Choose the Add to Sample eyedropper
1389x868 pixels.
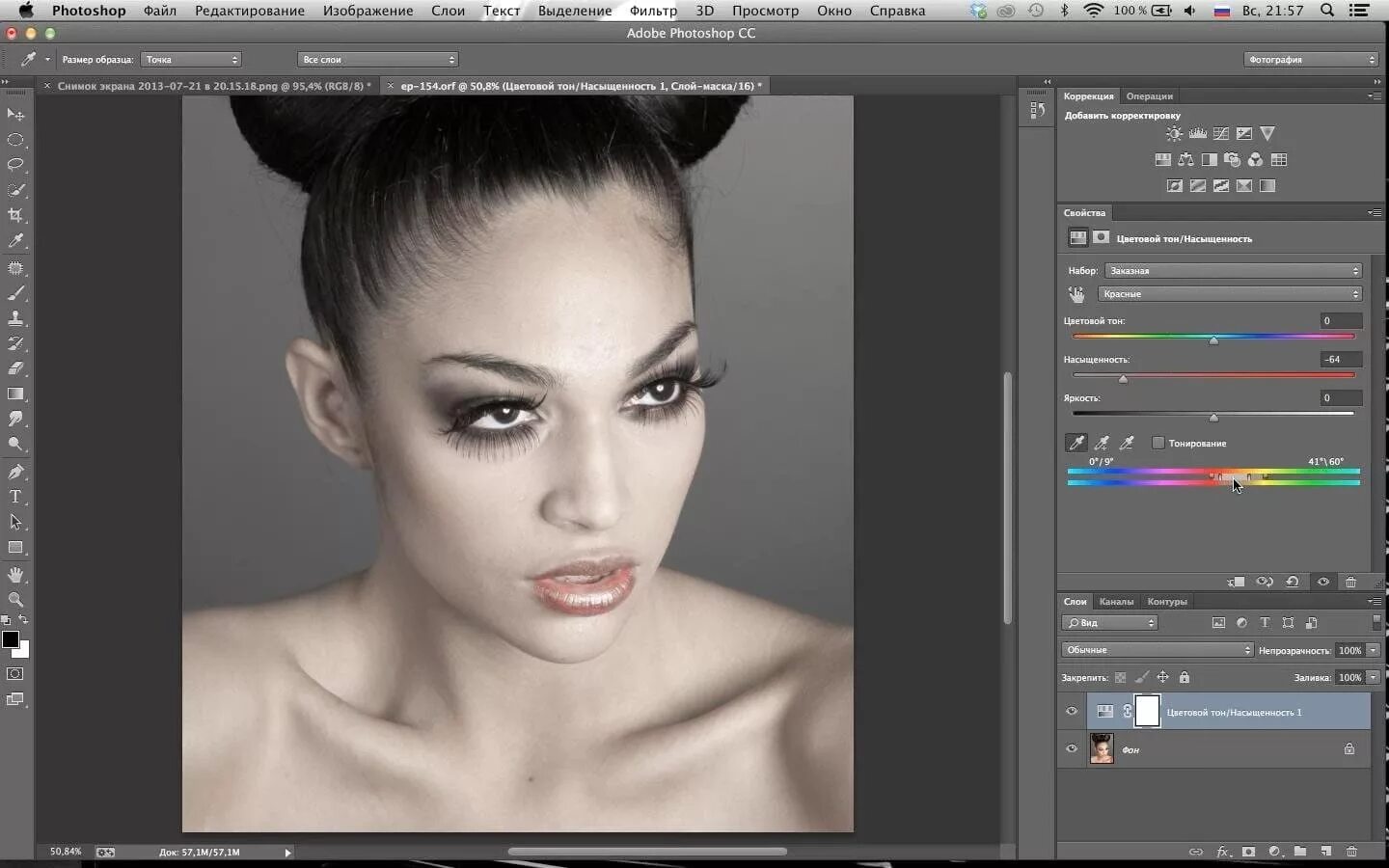(1102, 444)
